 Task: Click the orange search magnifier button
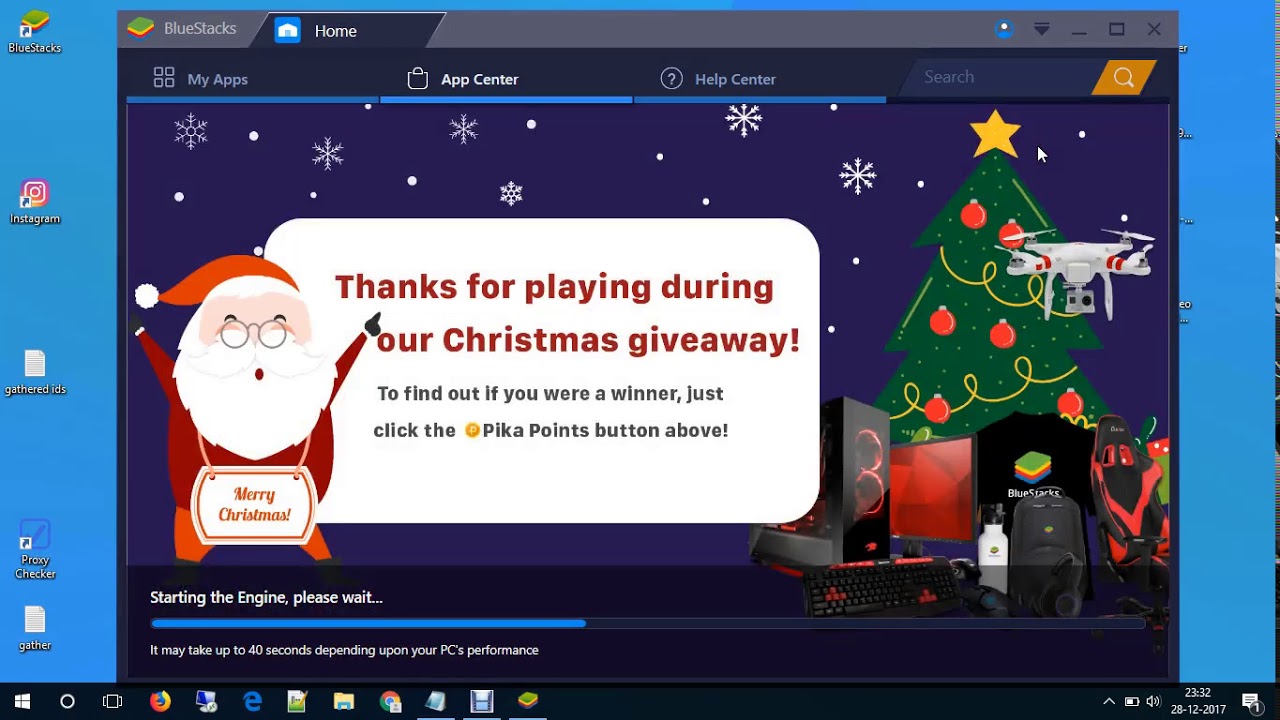coord(1123,78)
